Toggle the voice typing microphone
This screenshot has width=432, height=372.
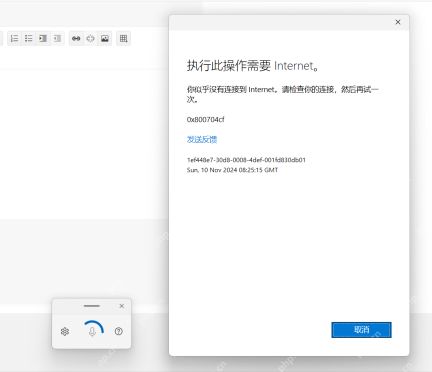pyautogui.click(x=92, y=331)
